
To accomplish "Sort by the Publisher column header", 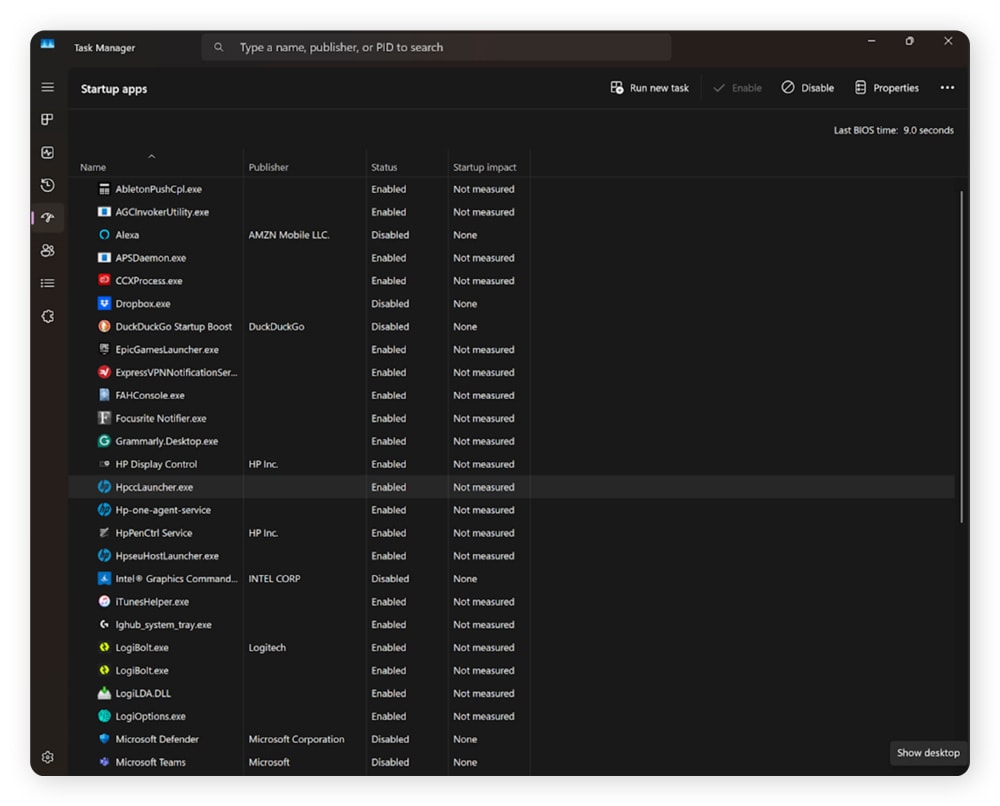I will pos(268,167).
